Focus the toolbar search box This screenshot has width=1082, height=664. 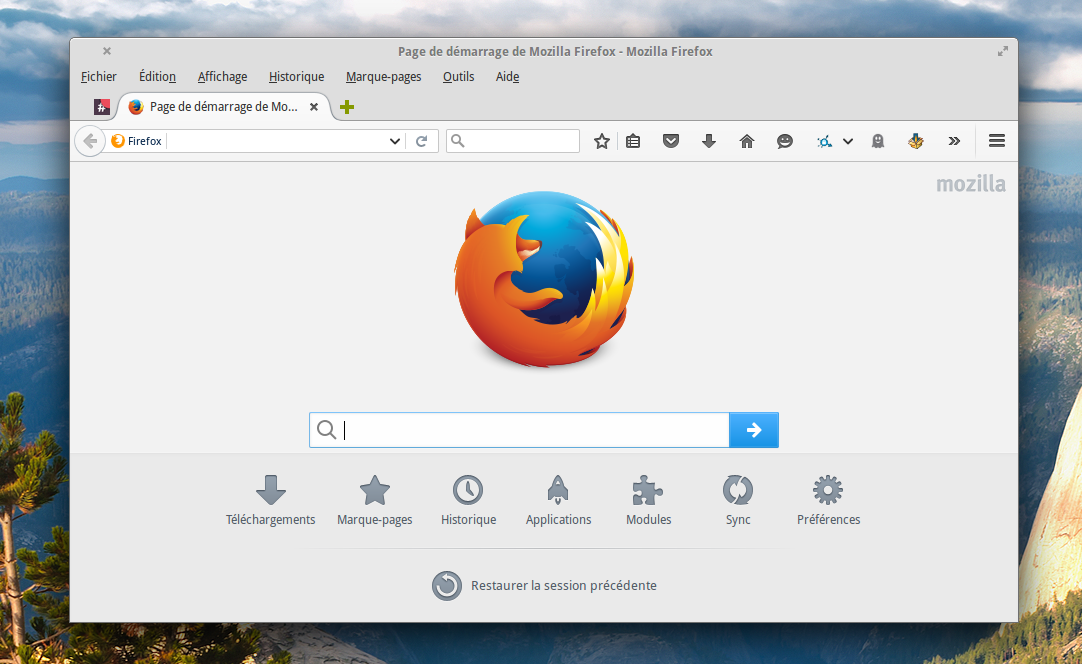click(513, 141)
